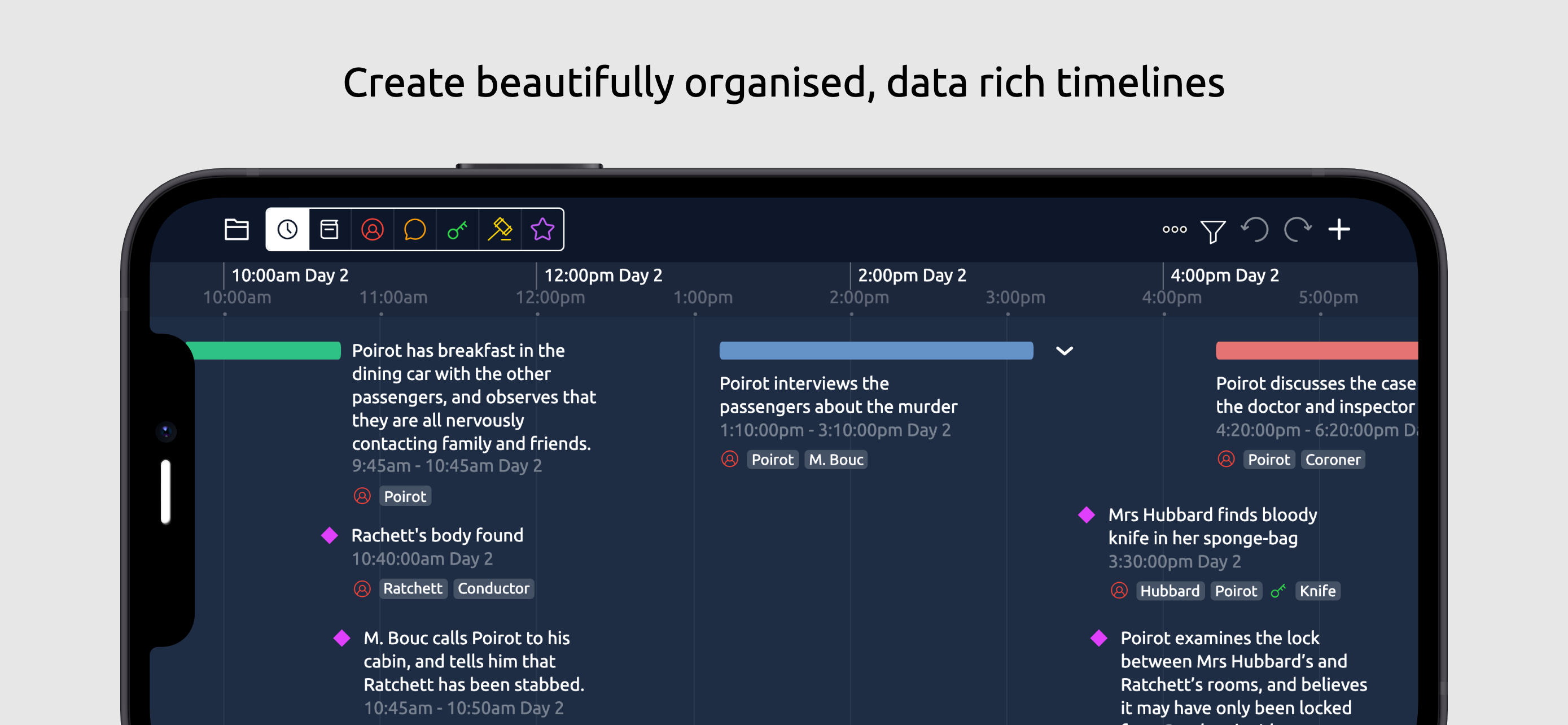This screenshot has width=1568, height=725.
Task: Open the yellow gavel entity tab
Action: click(x=500, y=229)
